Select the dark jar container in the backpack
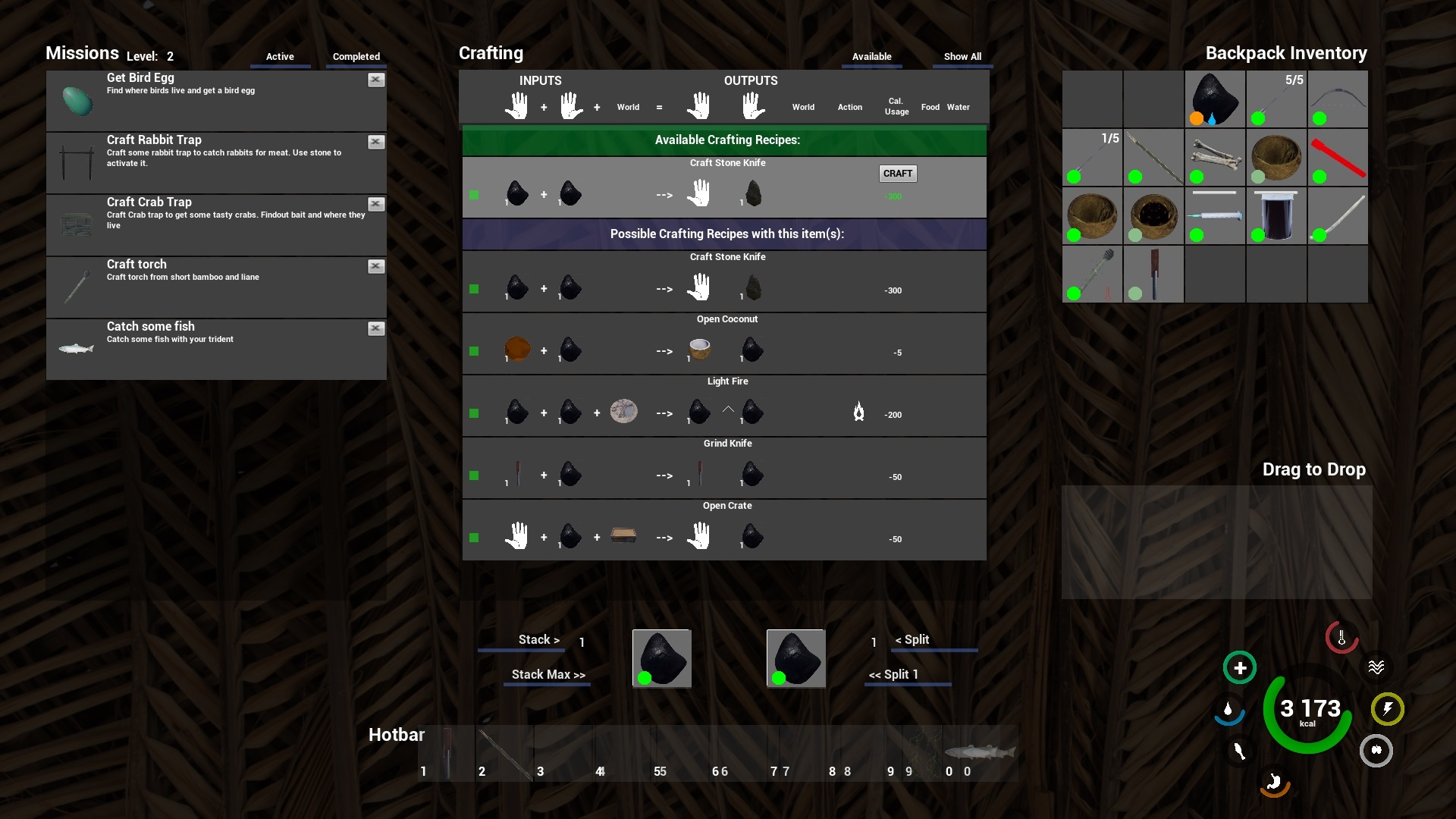Viewport: 1456px width, 819px height. [x=1276, y=215]
